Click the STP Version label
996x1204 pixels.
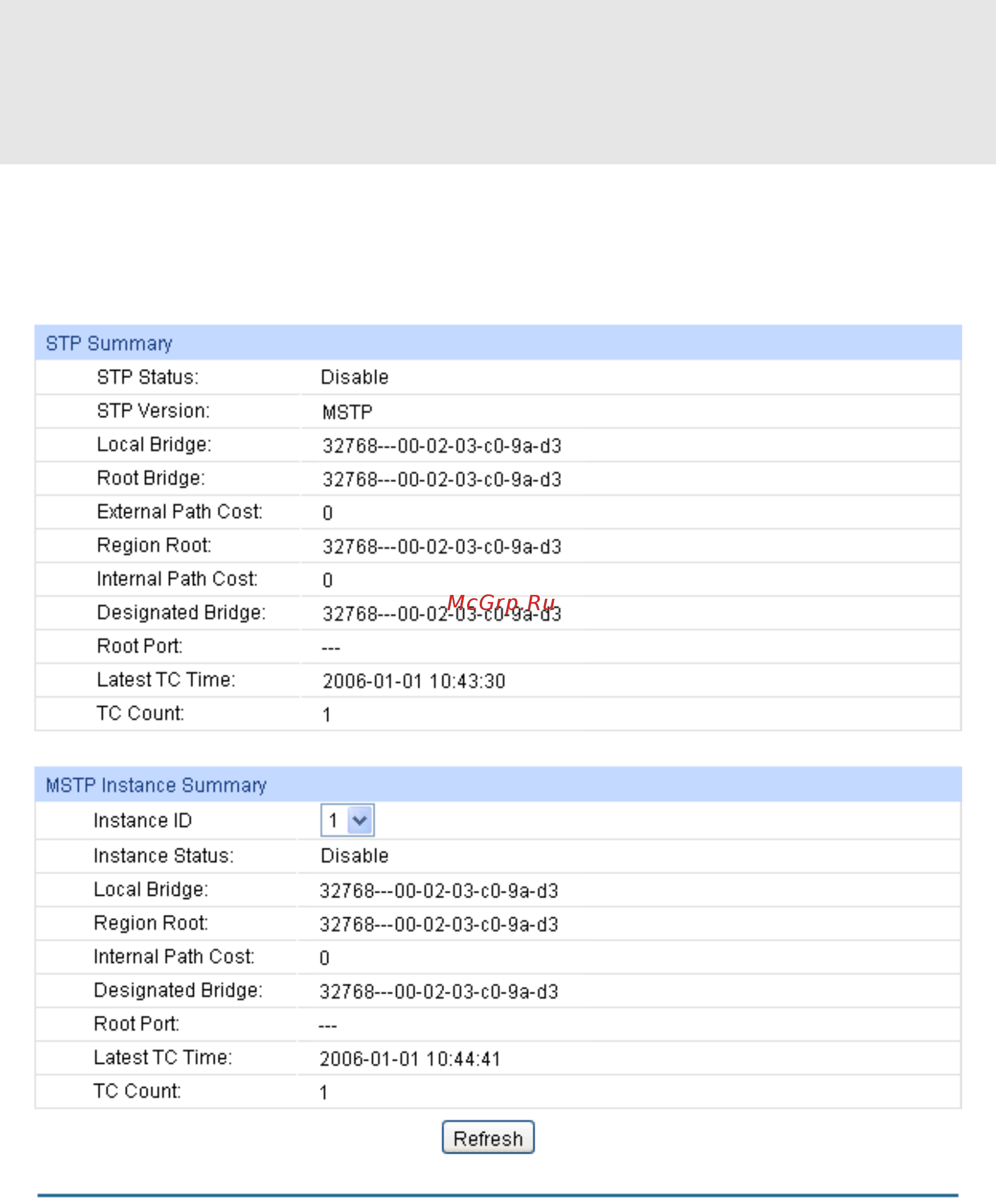[153, 411]
